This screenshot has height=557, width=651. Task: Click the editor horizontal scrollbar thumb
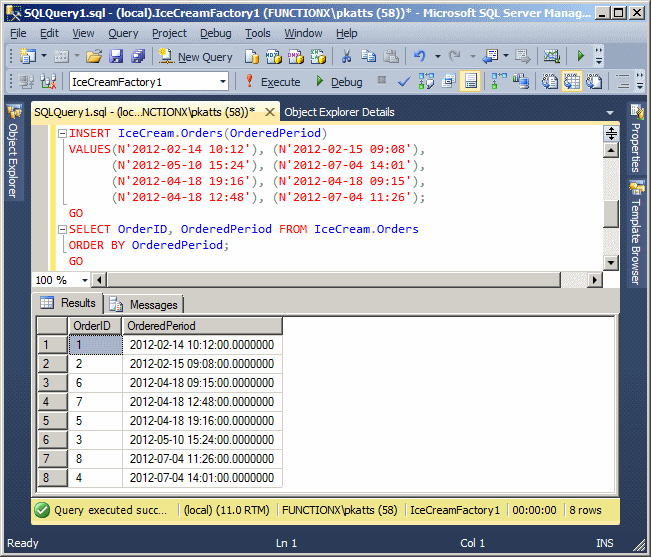334,280
